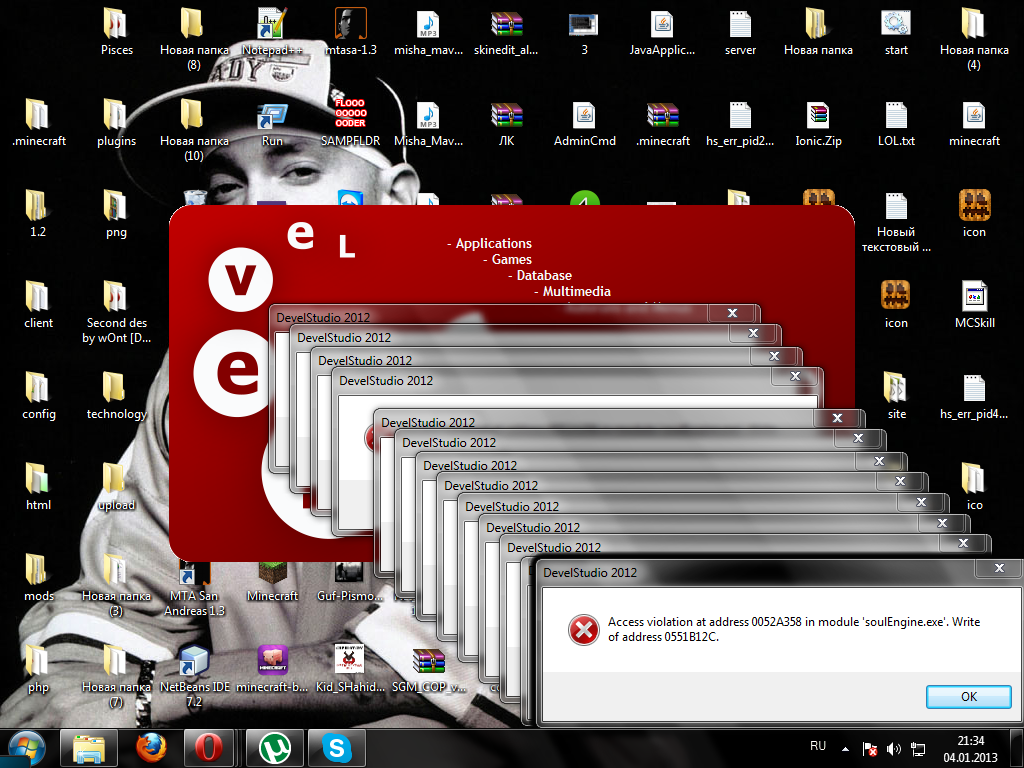Open Новая папка (4) folder

click(x=974, y=39)
